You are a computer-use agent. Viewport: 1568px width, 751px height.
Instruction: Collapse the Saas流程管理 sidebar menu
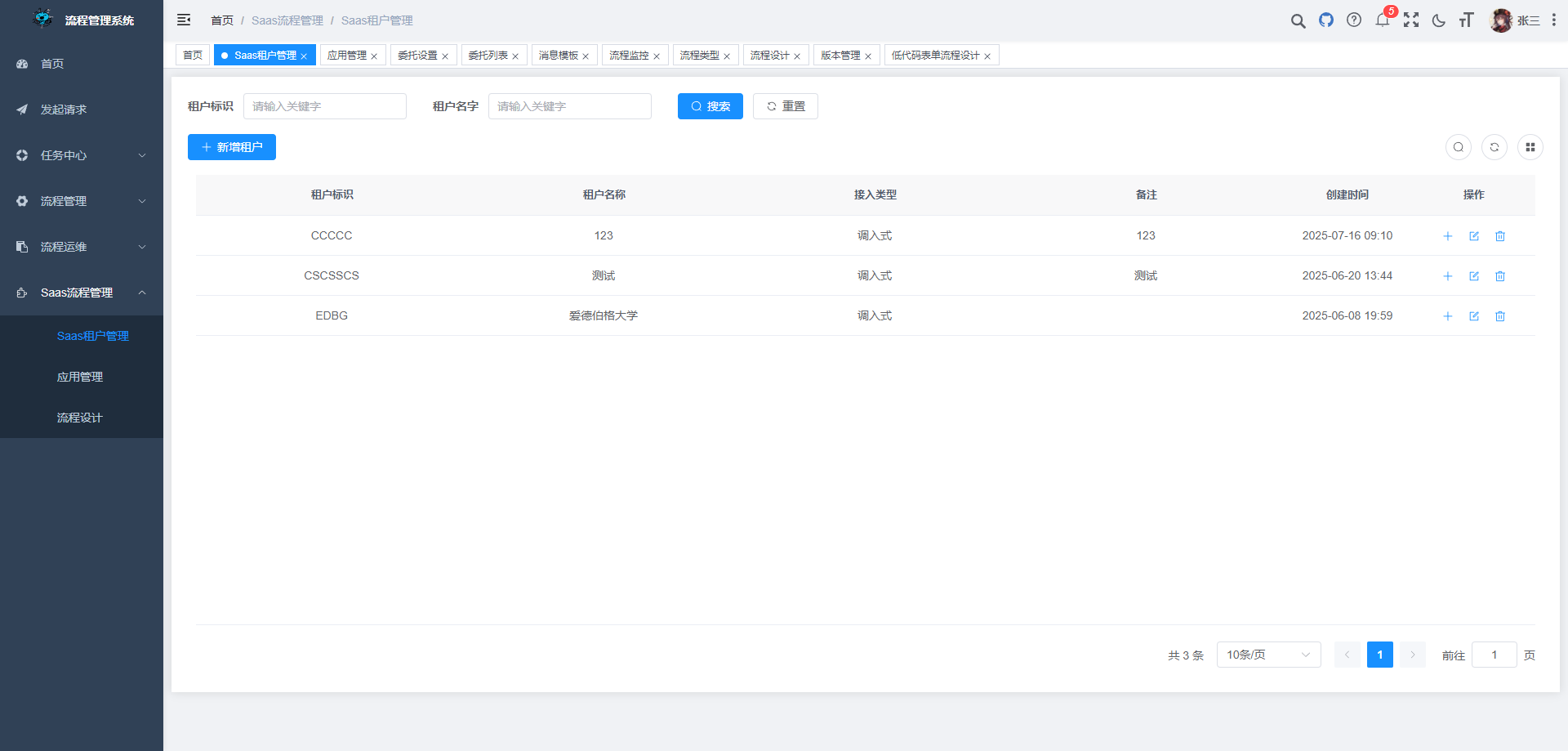[82, 293]
